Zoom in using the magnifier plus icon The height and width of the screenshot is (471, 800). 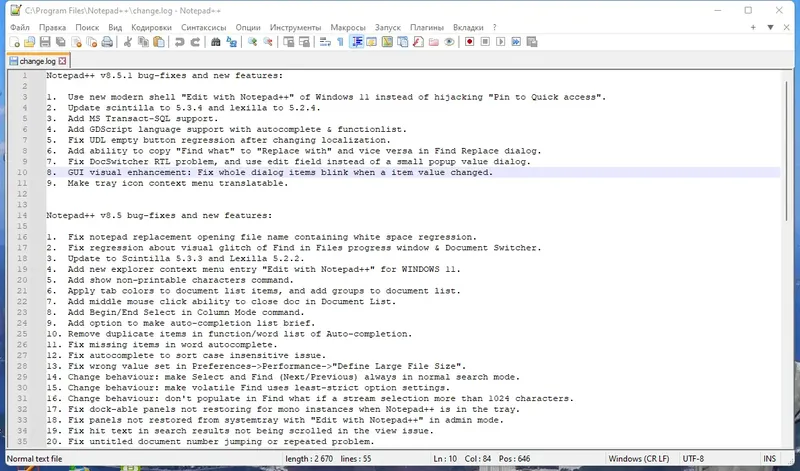(252, 42)
